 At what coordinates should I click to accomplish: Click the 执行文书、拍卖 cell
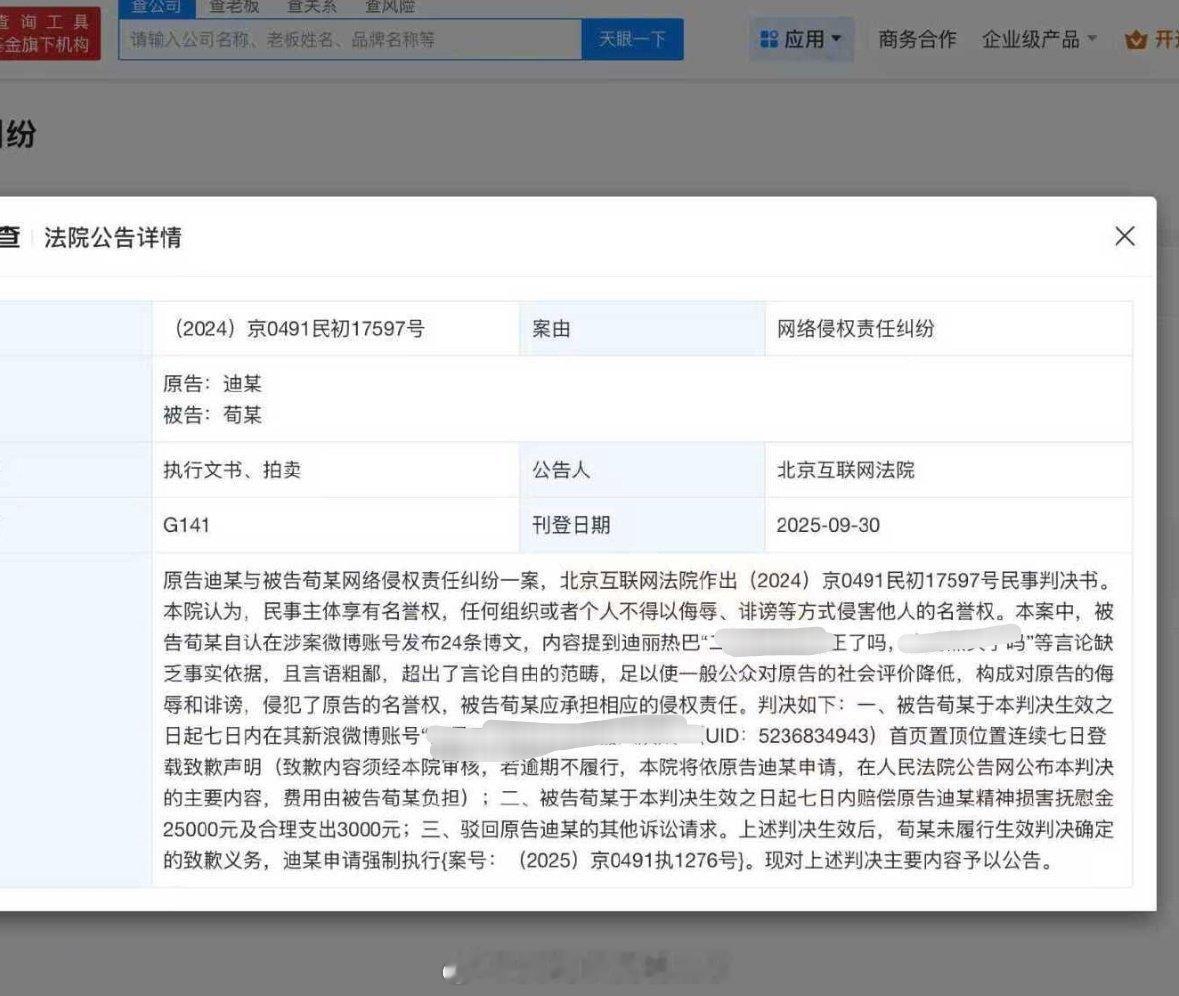tap(232, 469)
